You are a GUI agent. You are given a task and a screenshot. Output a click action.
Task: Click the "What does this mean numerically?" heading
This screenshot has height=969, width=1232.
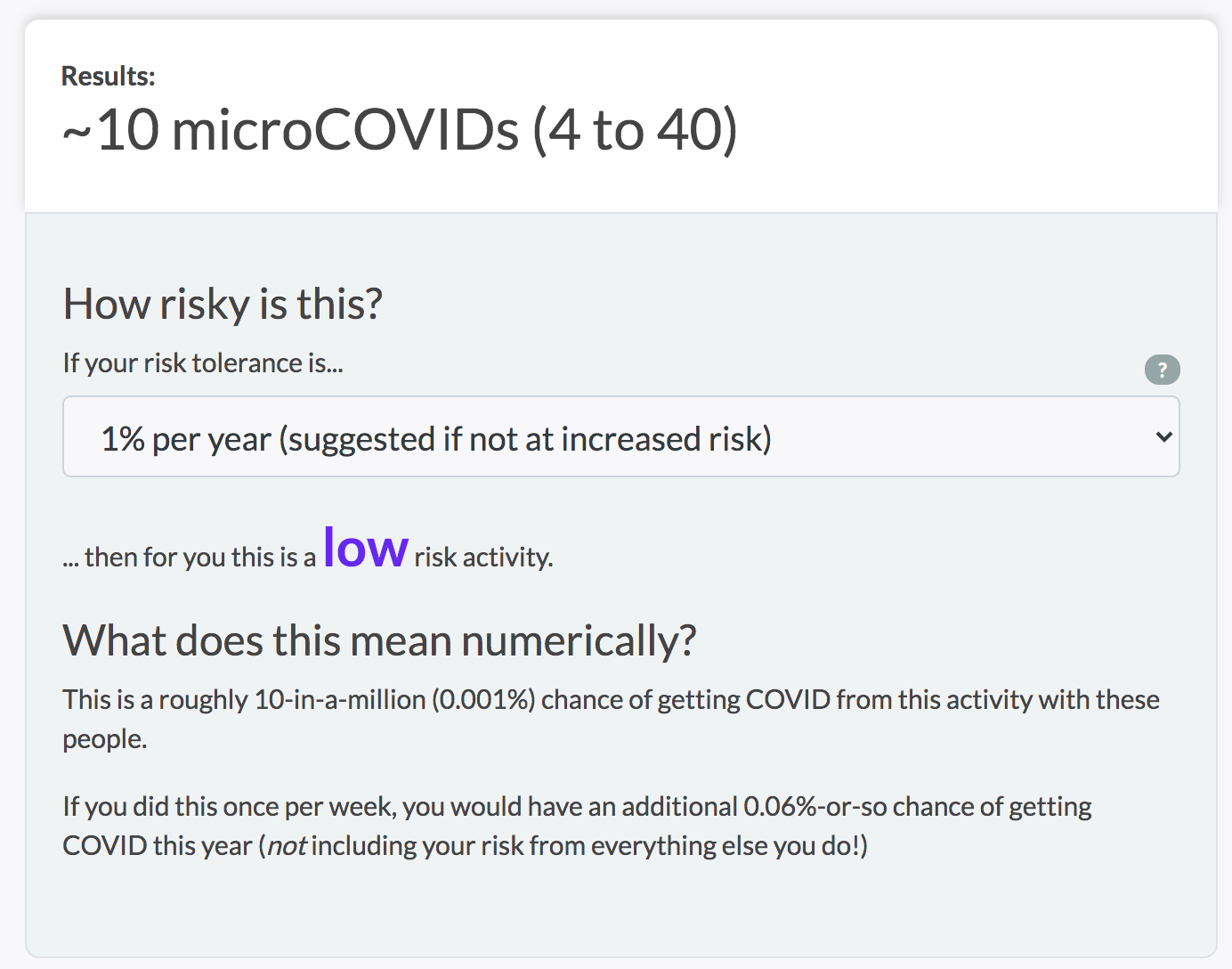coord(379,640)
